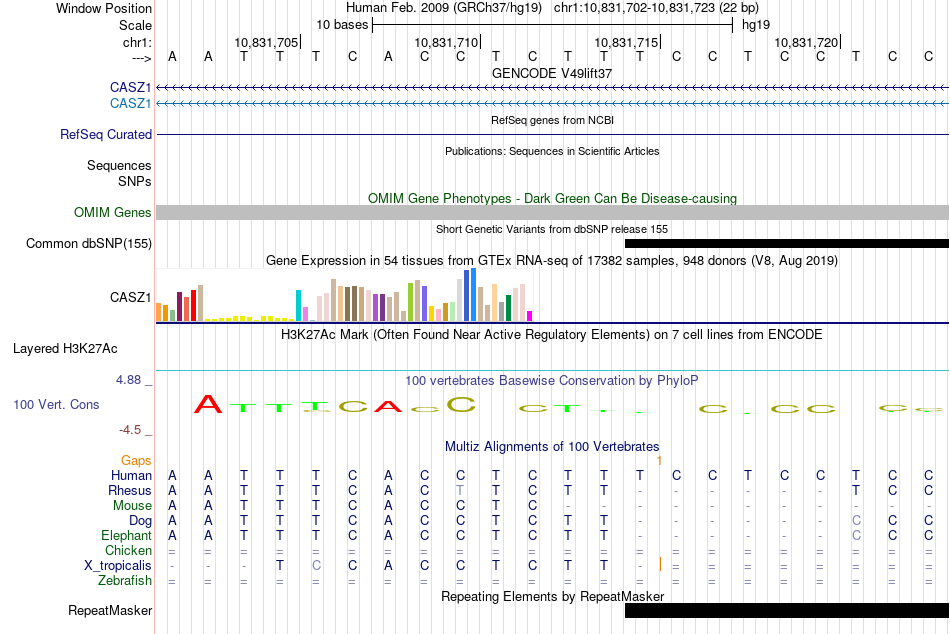Click the 10,831,720 position marker
Screen dimensions: 950x634
(806, 42)
